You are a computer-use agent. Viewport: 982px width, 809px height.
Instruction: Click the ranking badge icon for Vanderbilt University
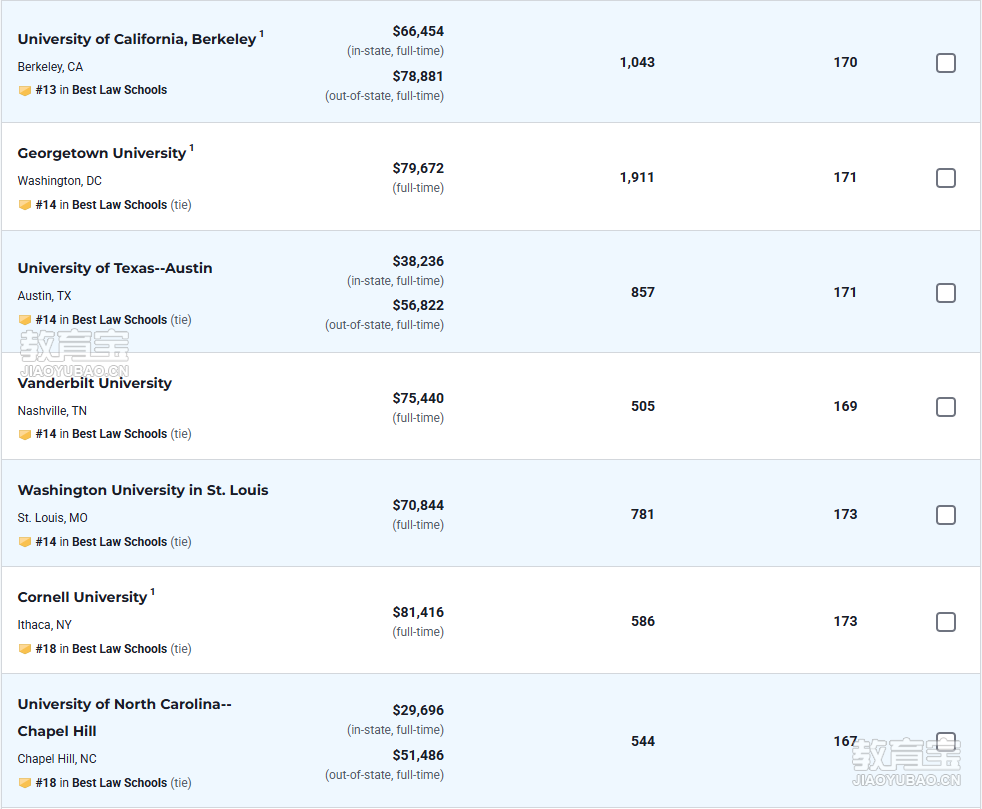point(25,434)
